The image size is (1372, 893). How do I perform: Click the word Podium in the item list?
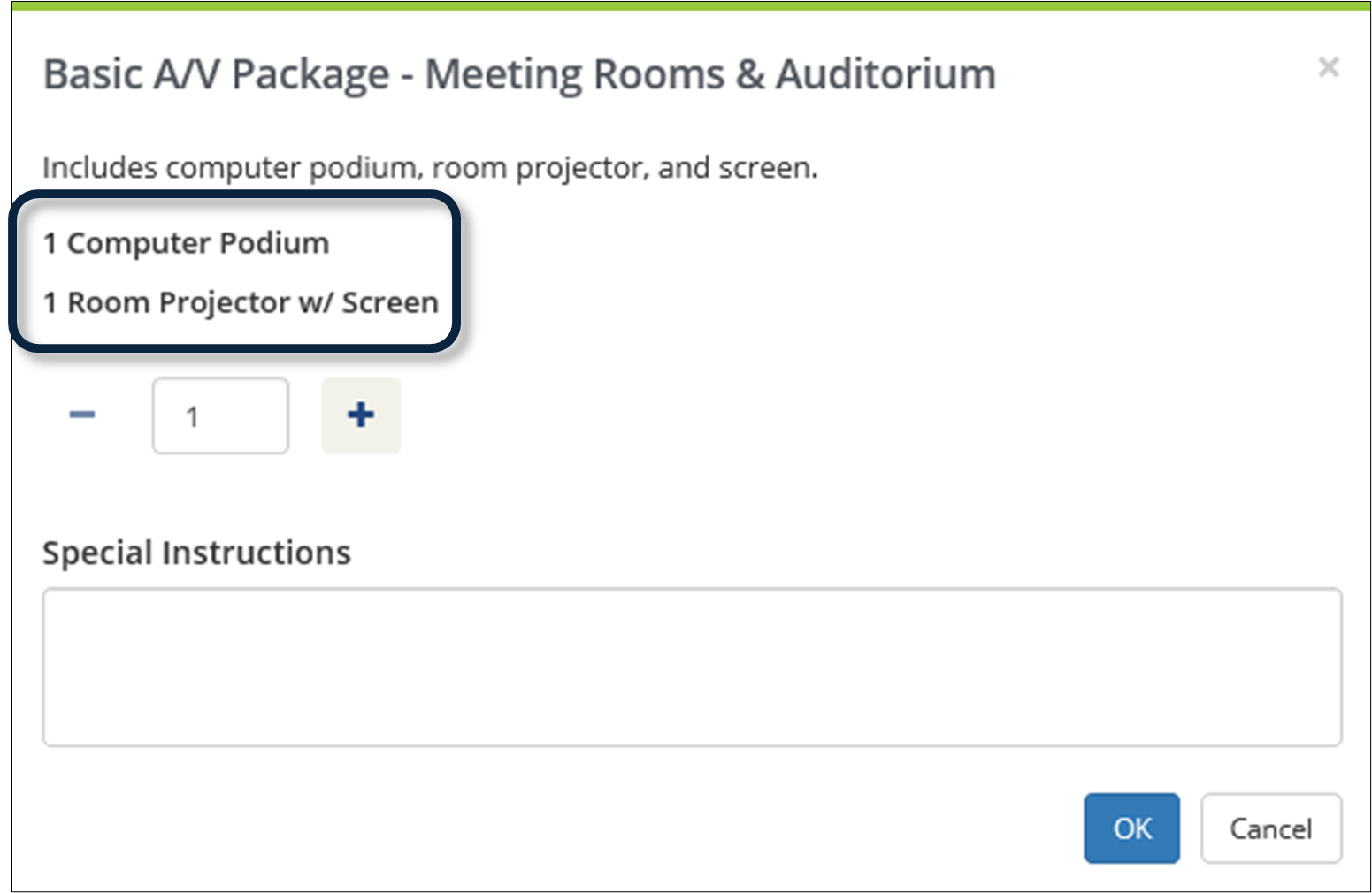[x=274, y=243]
